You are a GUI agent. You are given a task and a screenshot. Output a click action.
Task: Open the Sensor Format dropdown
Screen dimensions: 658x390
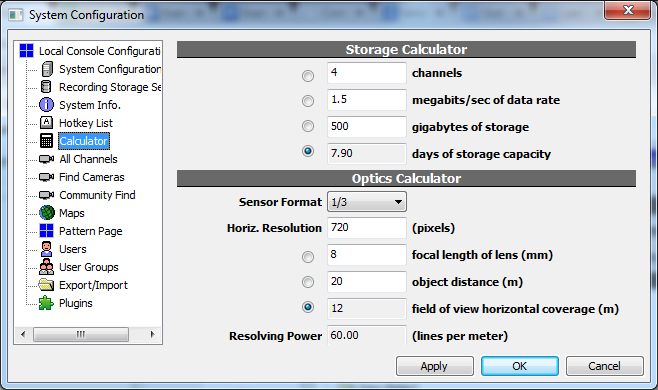click(x=367, y=202)
